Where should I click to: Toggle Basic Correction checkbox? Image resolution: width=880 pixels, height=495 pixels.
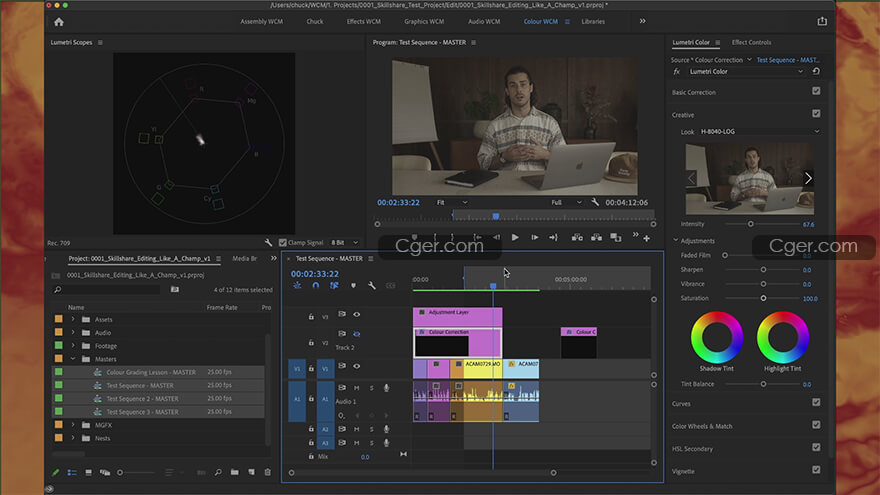pos(816,91)
